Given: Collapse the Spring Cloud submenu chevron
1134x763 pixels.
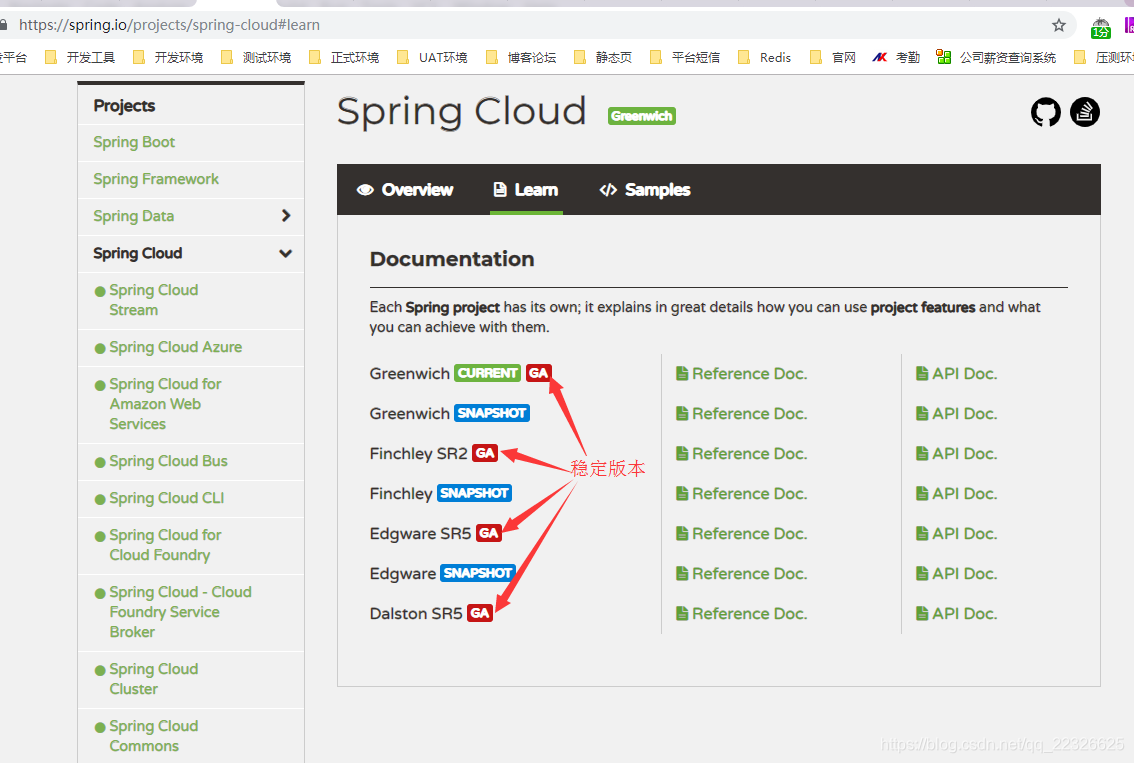Looking at the screenshot, I should (286, 253).
